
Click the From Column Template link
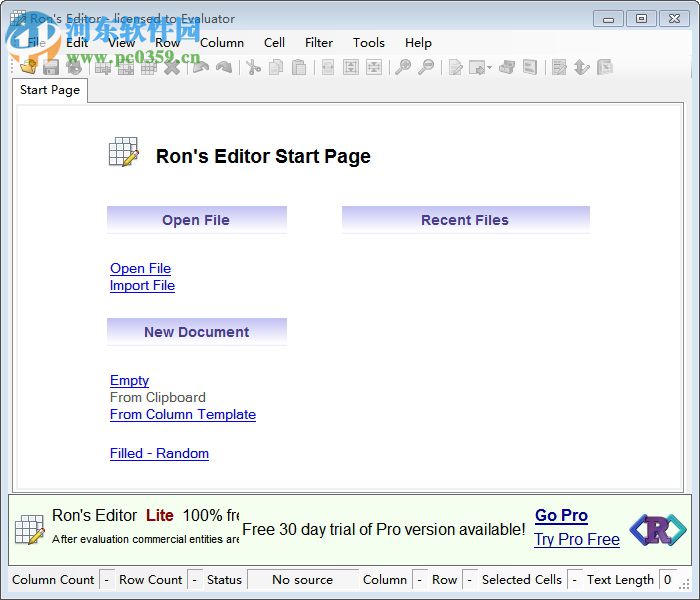point(183,415)
